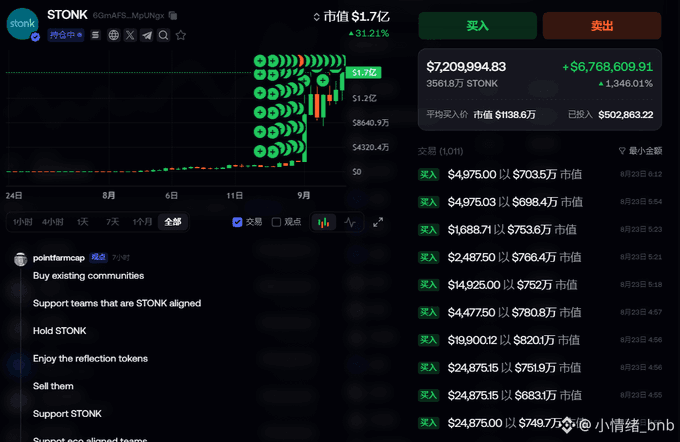Click the ▲31.21% change indicator

tap(369, 33)
